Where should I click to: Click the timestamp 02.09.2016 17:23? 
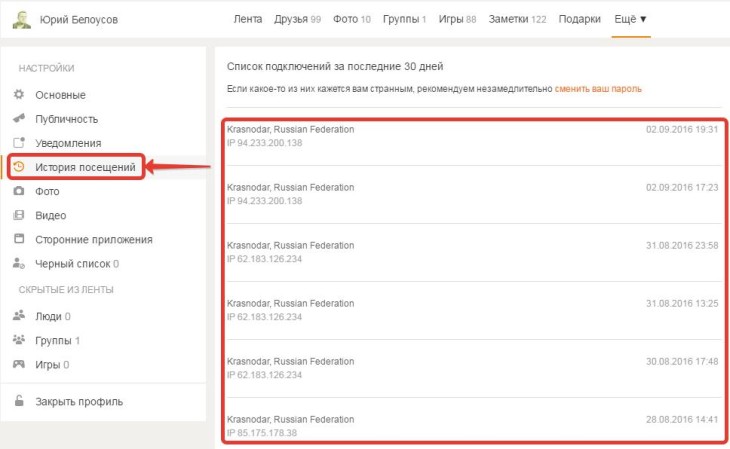[682, 187]
